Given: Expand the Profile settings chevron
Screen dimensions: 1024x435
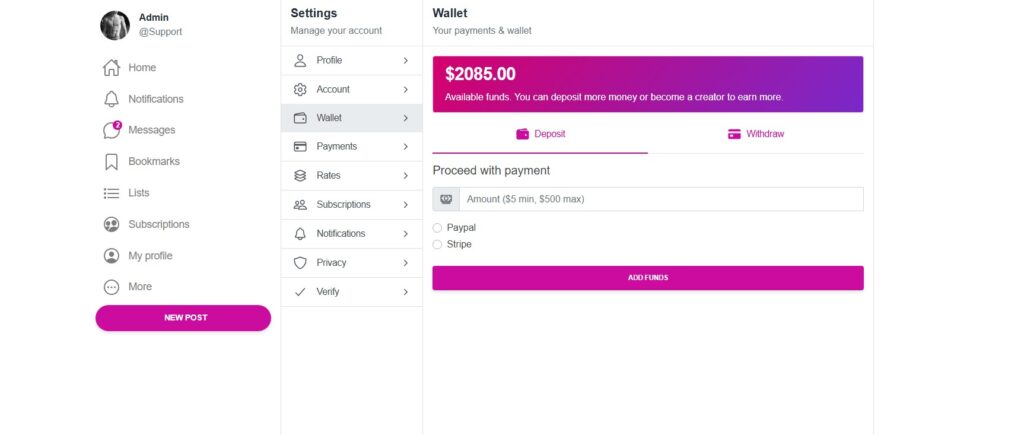Looking at the screenshot, I should tap(406, 60).
